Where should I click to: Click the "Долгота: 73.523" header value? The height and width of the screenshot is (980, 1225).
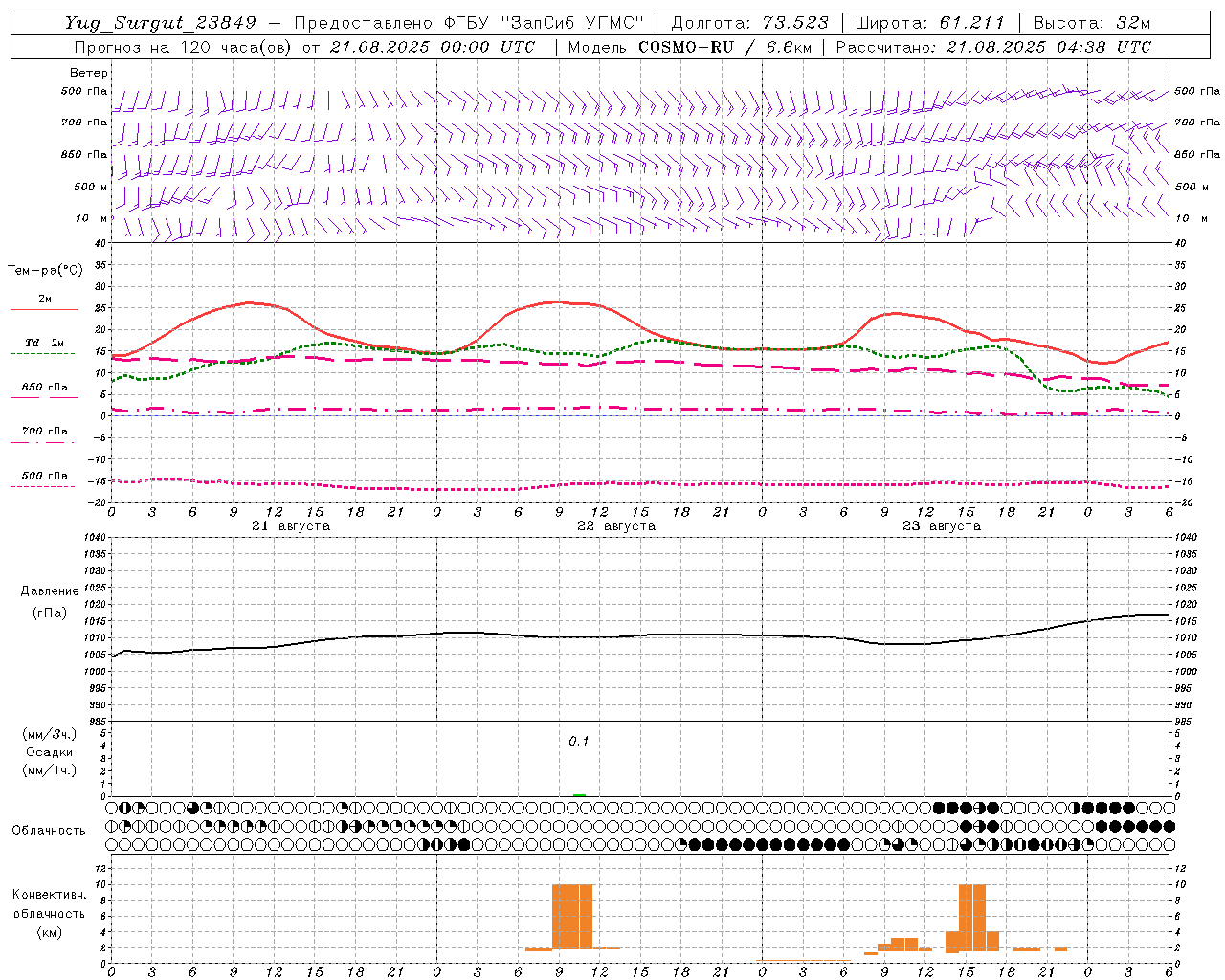pos(749,23)
